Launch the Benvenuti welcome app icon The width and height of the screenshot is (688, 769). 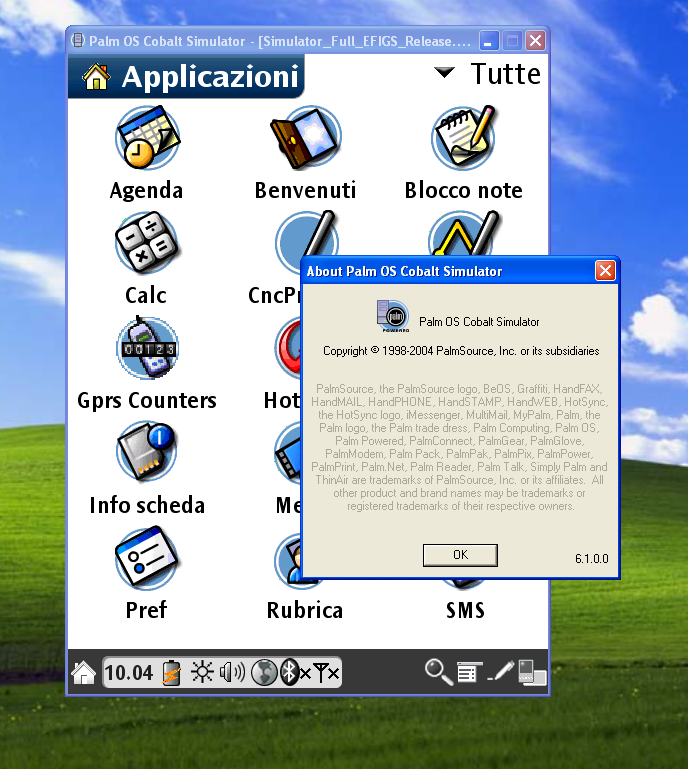coord(306,137)
